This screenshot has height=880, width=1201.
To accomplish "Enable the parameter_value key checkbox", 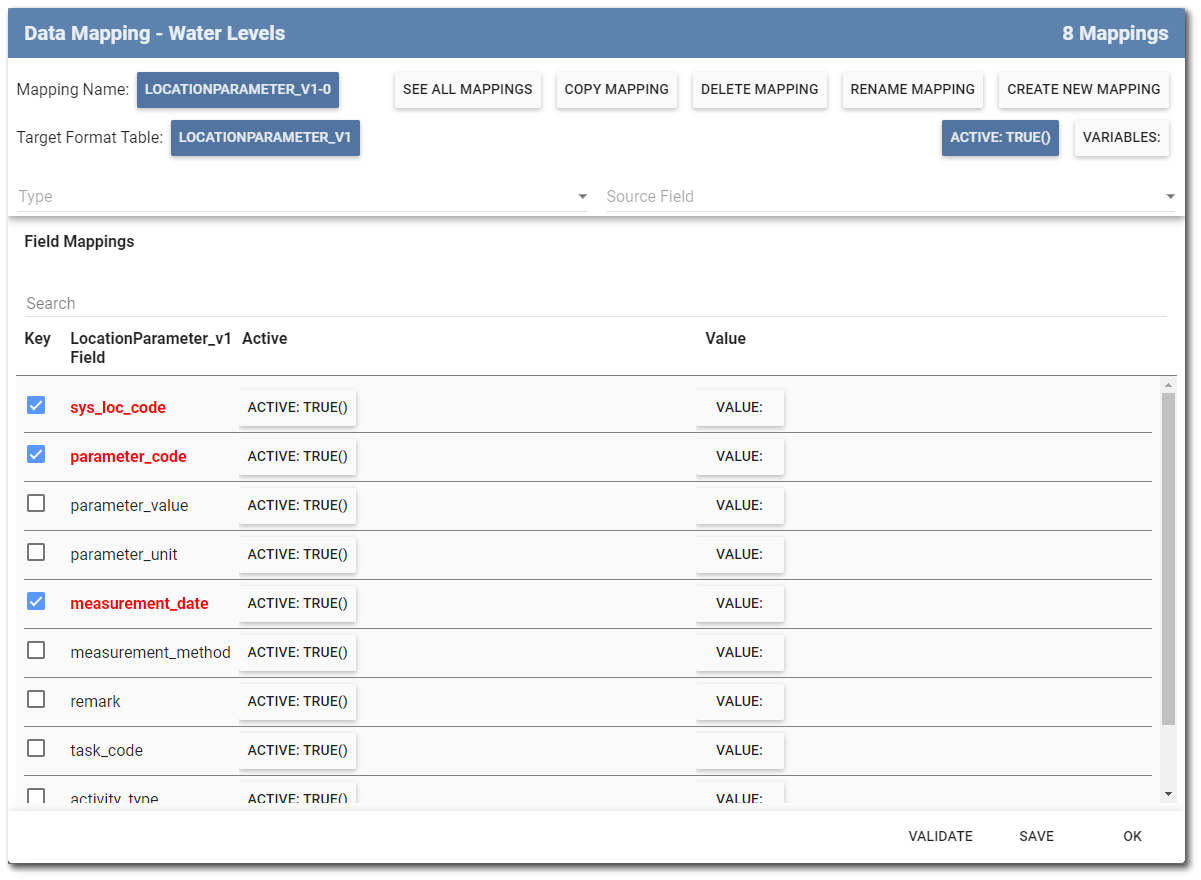I will click(x=36, y=503).
